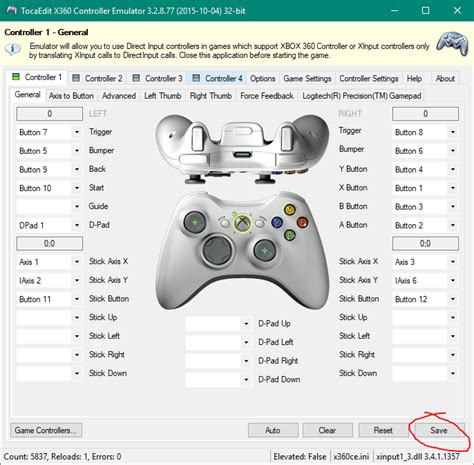Click the left thumbstick on the controller image
Image resolution: width=474 pixels, height=465 pixels.
(195, 222)
